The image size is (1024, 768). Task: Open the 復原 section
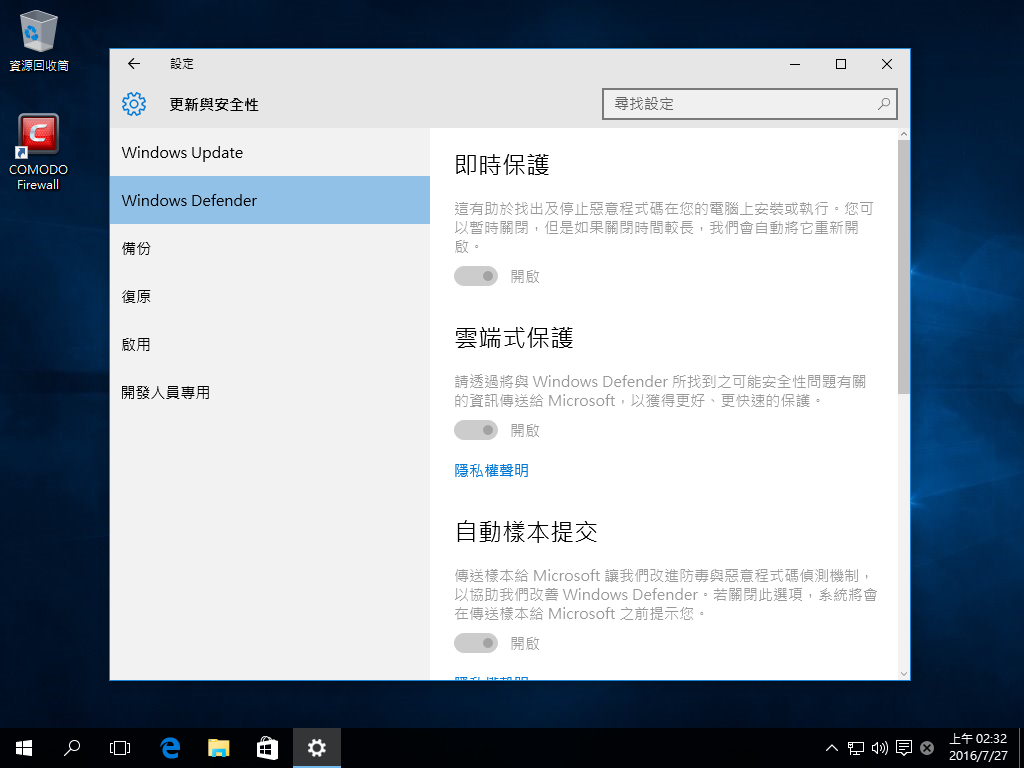coord(270,296)
